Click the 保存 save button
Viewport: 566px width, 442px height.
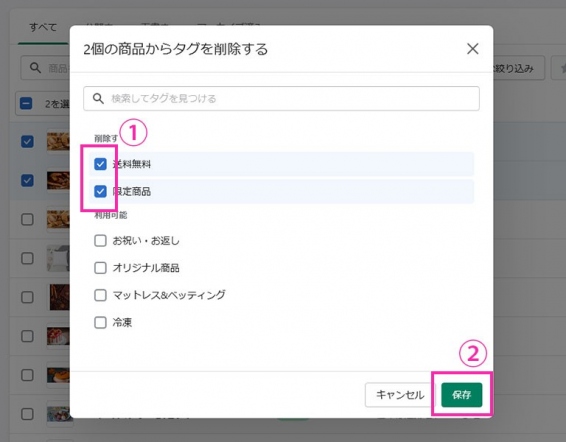[x=462, y=395]
